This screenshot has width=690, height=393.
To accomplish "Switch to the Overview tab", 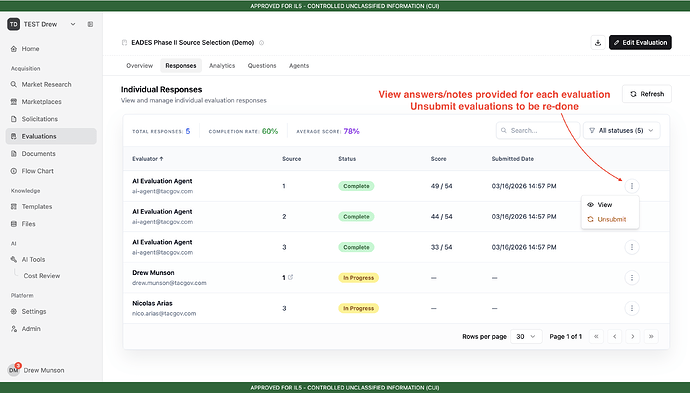I will [x=139, y=66].
